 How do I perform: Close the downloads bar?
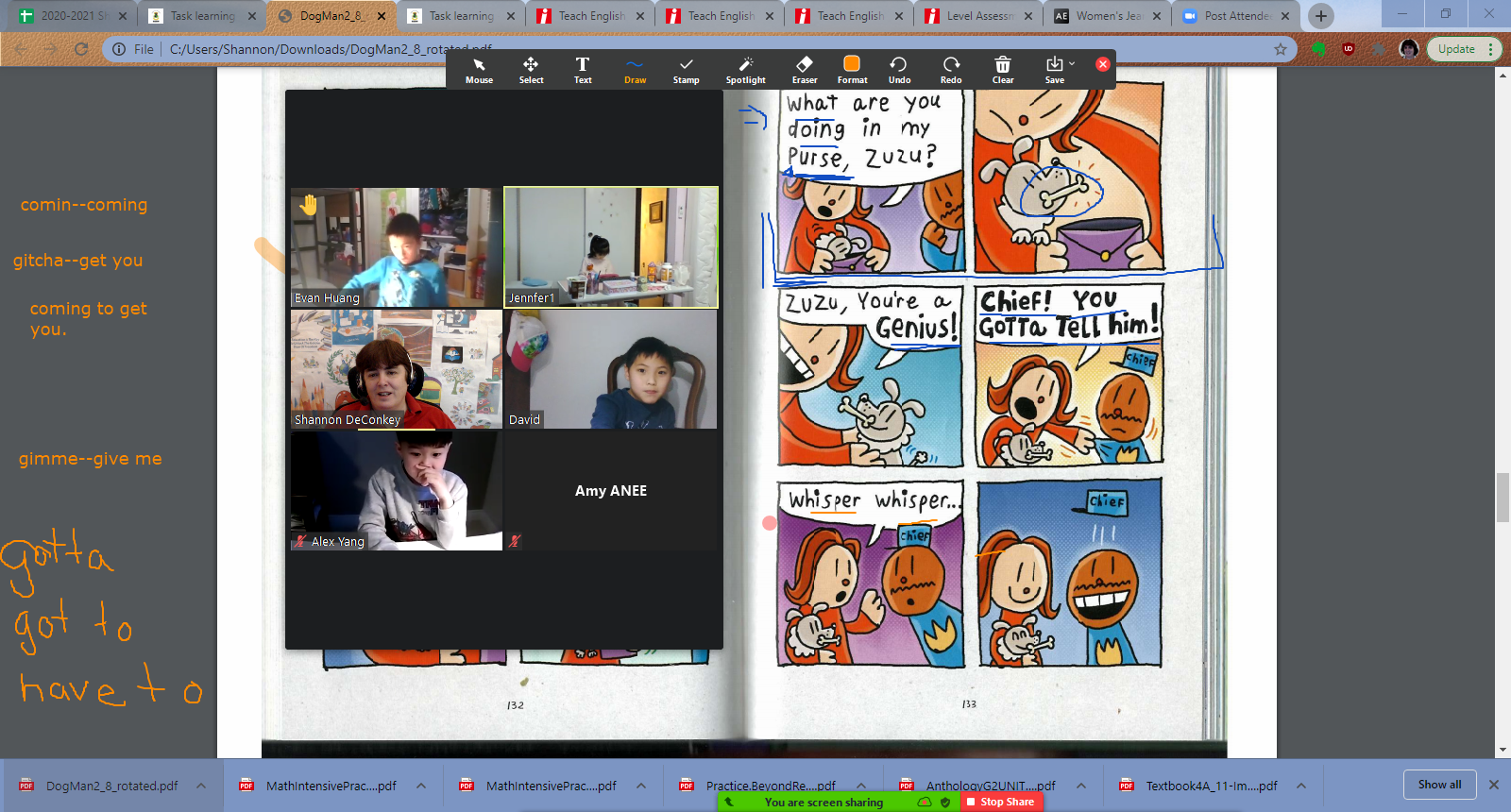(1494, 785)
